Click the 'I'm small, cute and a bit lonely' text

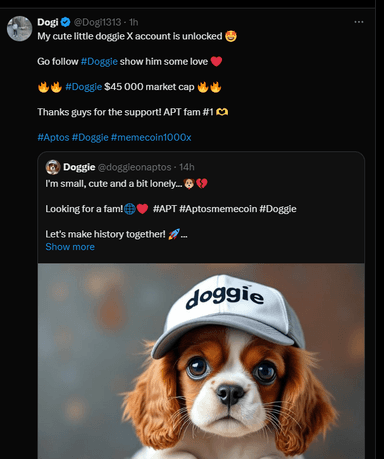114,184
